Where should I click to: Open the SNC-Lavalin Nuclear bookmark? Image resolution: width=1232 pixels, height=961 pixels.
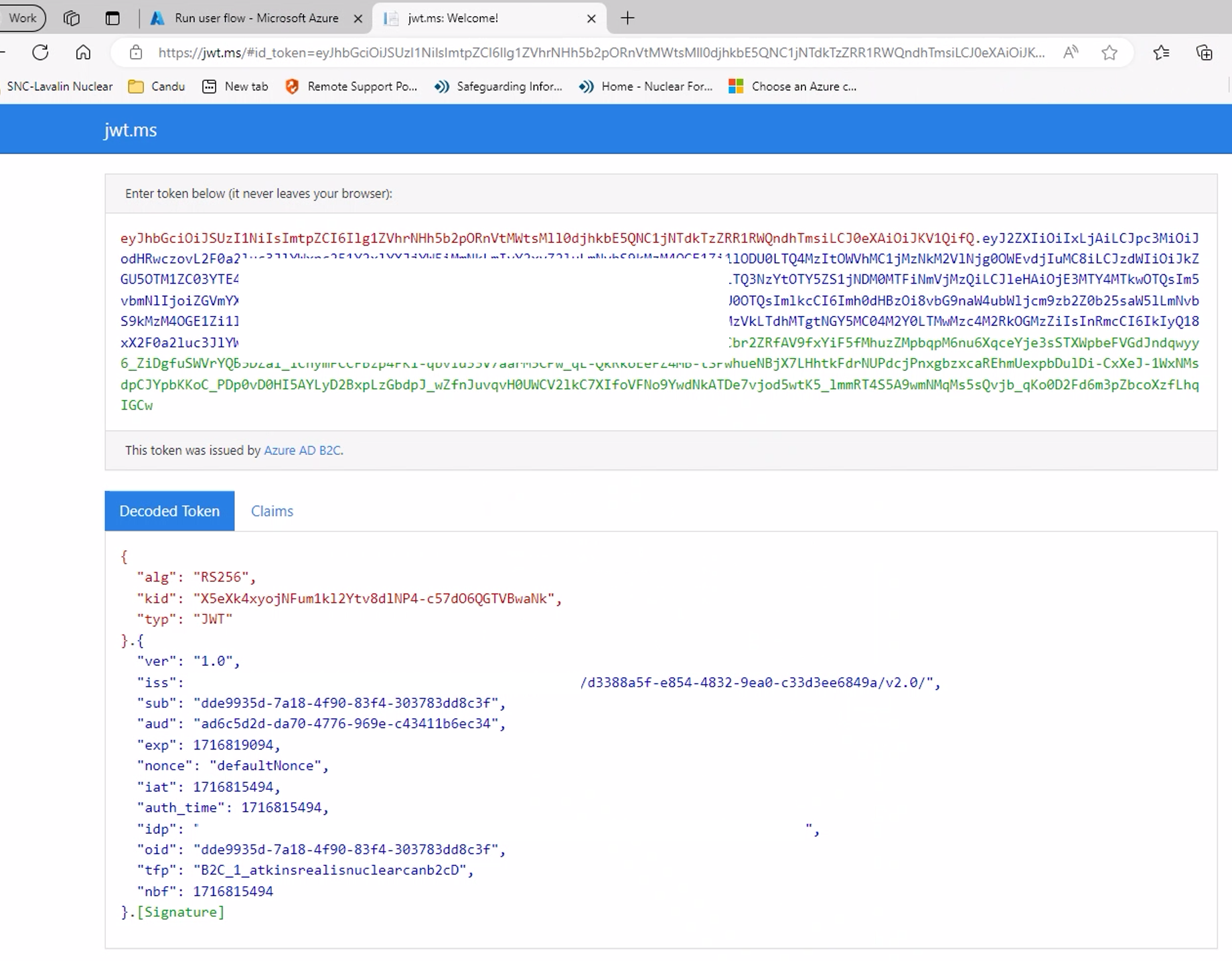[x=60, y=86]
